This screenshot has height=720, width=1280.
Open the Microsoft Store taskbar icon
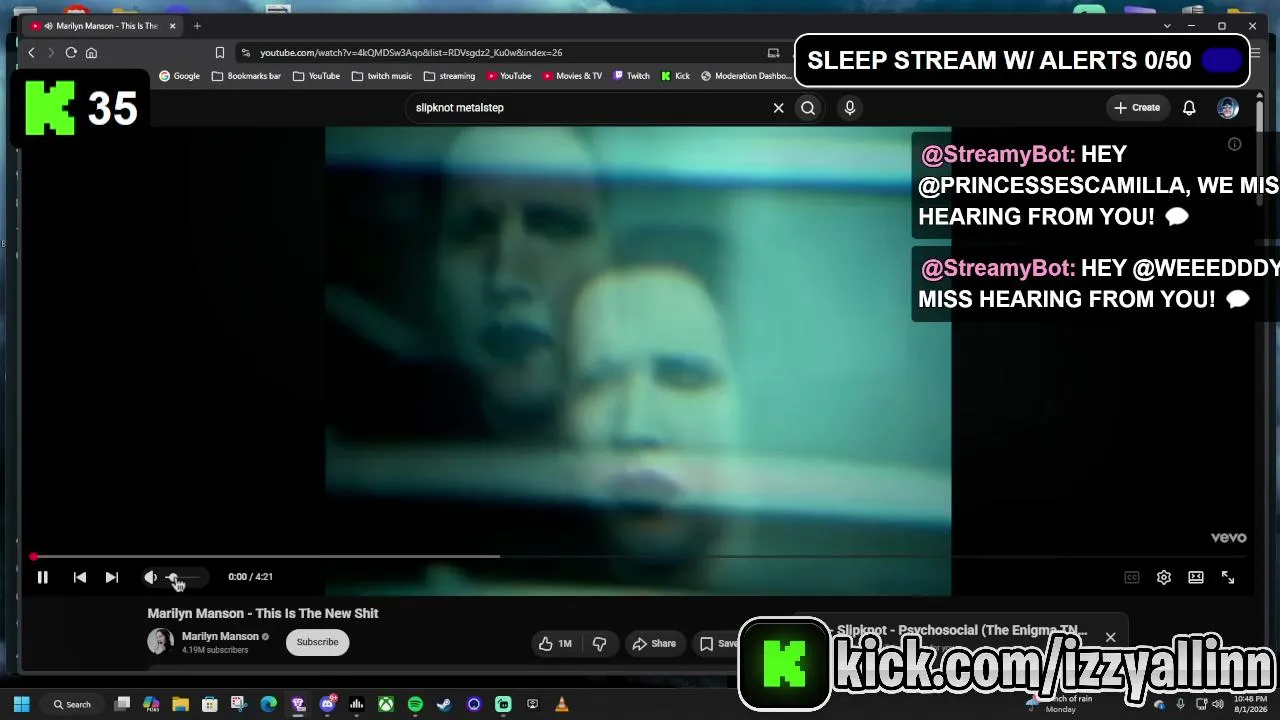(x=209, y=704)
